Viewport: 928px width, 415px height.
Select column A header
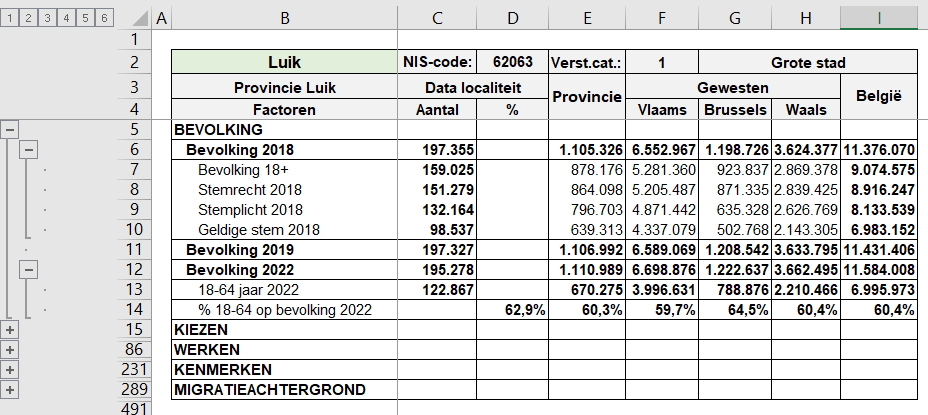(x=160, y=19)
